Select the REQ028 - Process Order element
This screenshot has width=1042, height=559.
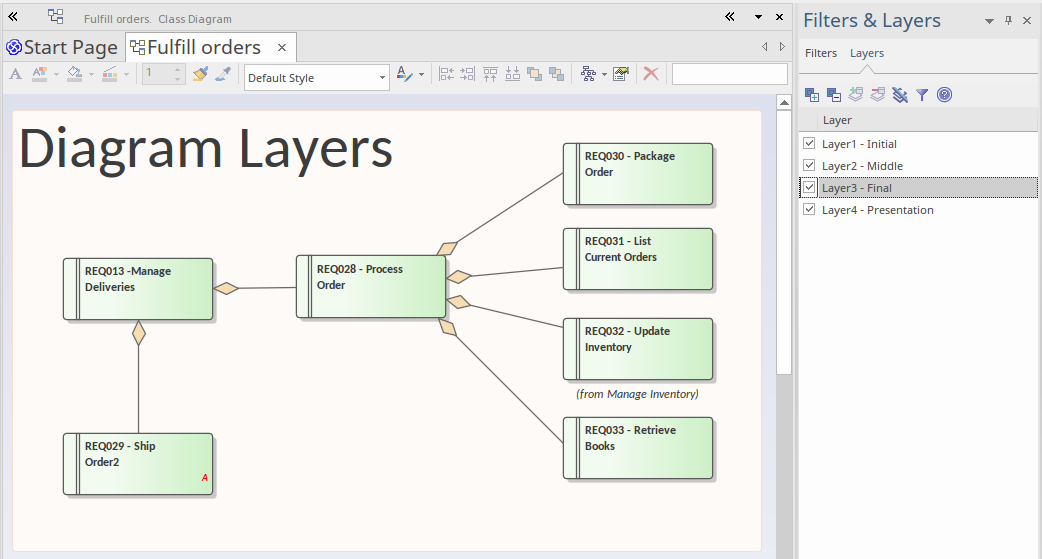[371, 287]
